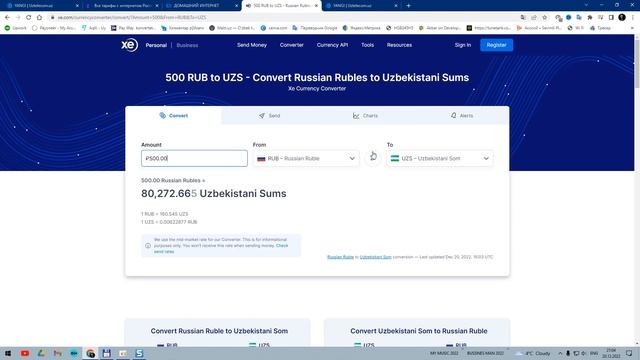Swap the From and To currencies
The width and height of the screenshot is (640, 360).
[x=373, y=157]
